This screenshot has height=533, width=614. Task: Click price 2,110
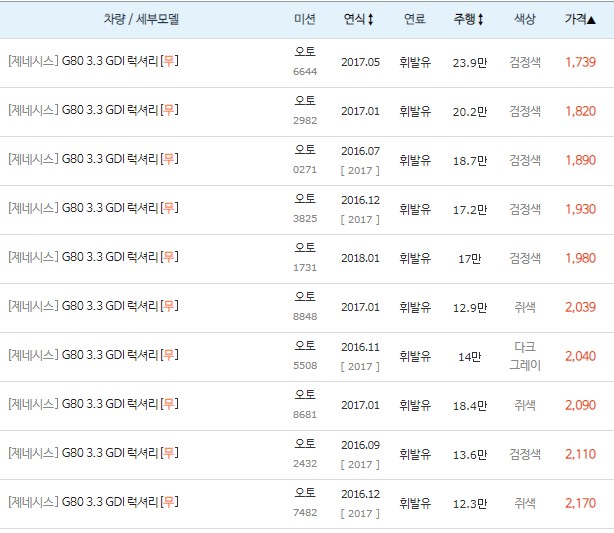[x=580, y=454]
